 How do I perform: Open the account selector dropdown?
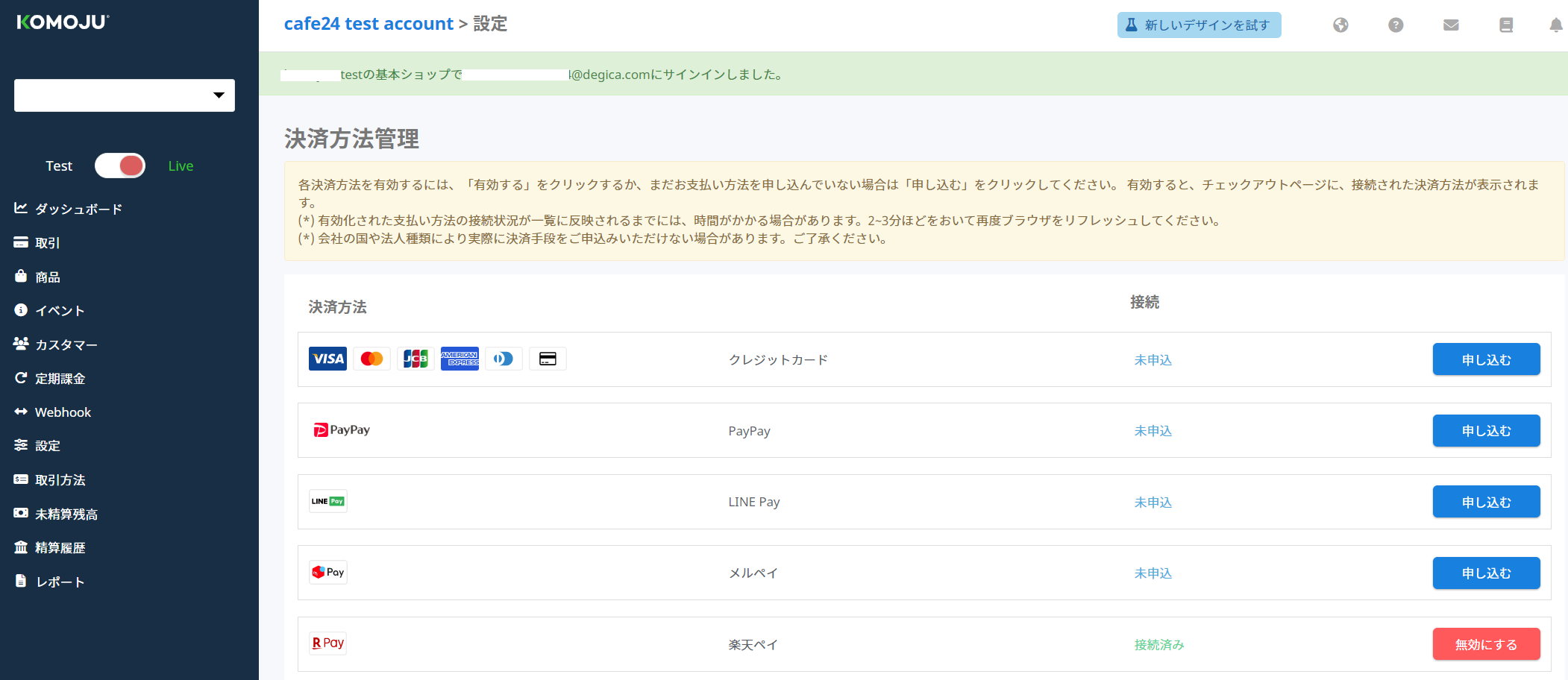(x=125, y=95)
